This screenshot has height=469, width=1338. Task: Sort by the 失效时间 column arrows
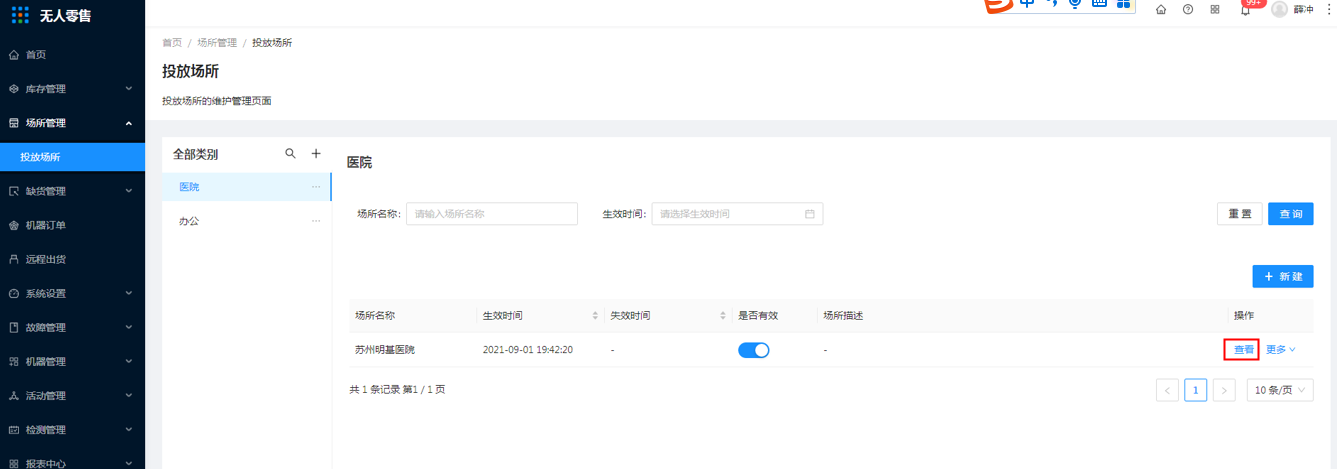723,316
